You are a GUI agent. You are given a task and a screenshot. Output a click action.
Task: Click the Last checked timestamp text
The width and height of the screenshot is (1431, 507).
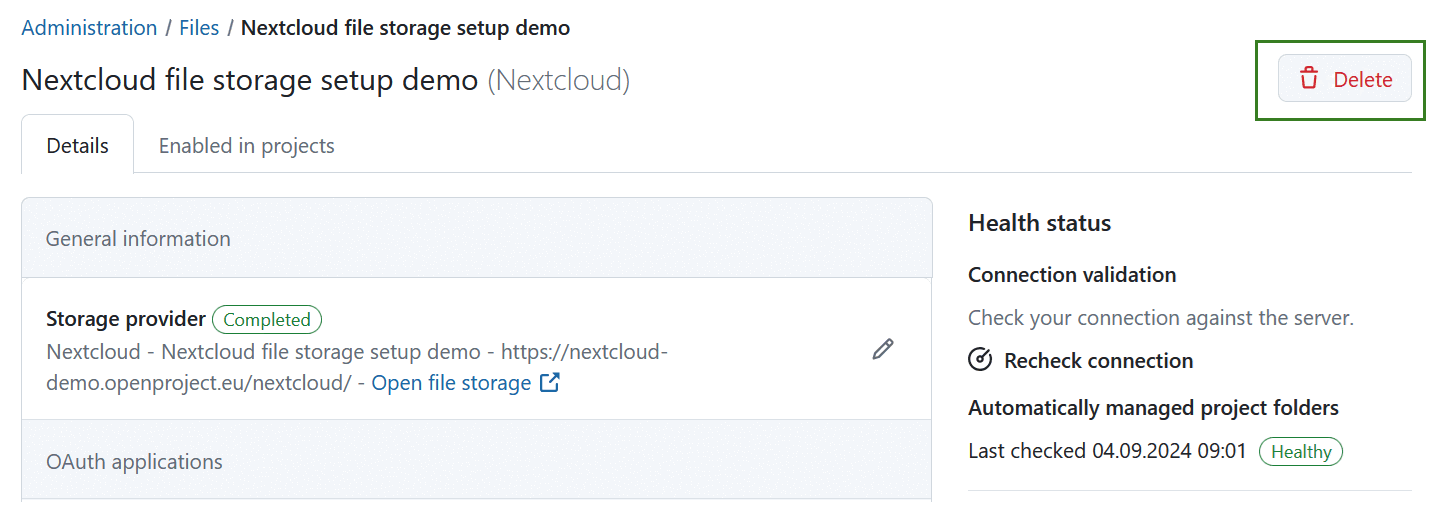[1107, 451]
